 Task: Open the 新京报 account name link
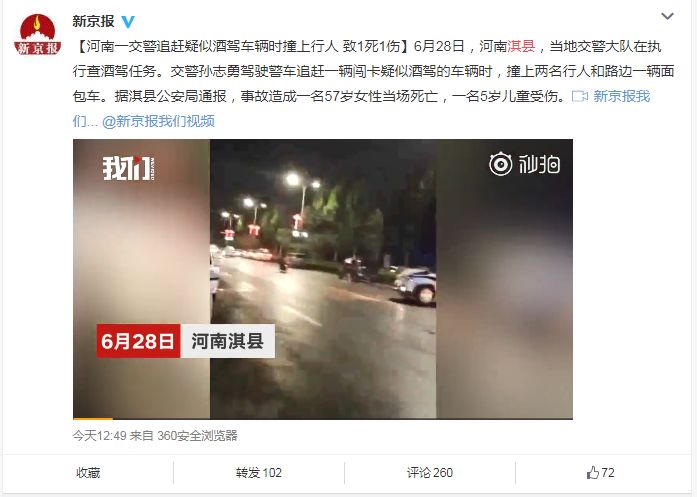pyautogui.click(x=93, y=21)
